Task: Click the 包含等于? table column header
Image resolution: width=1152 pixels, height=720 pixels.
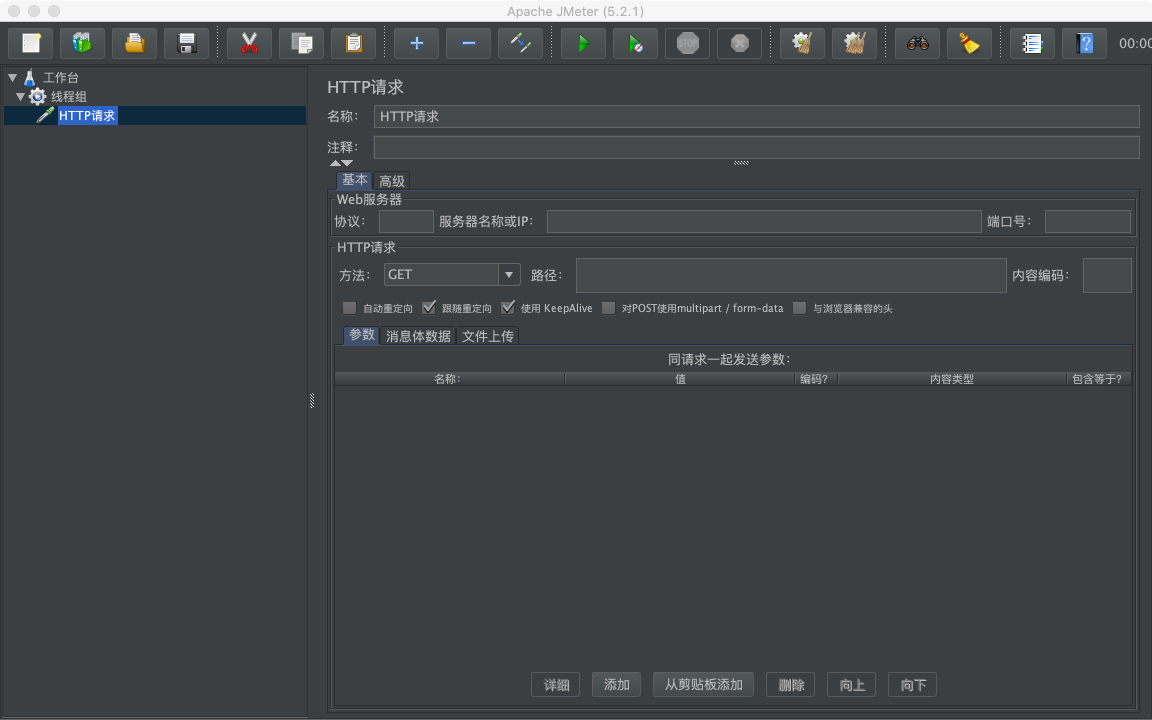Action: (x=1098, y=379)
